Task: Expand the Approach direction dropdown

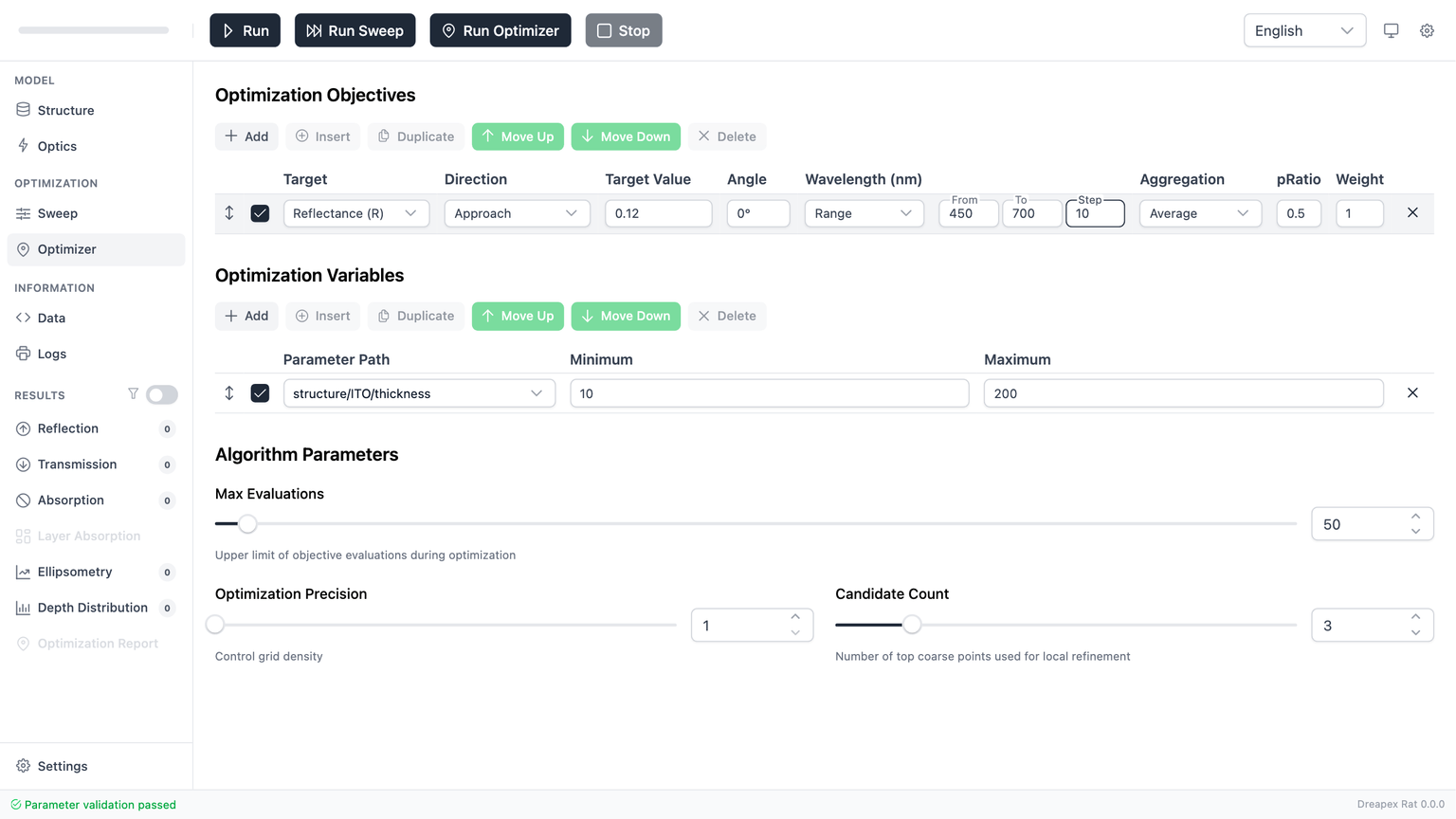Action: (x=517, y=213)
